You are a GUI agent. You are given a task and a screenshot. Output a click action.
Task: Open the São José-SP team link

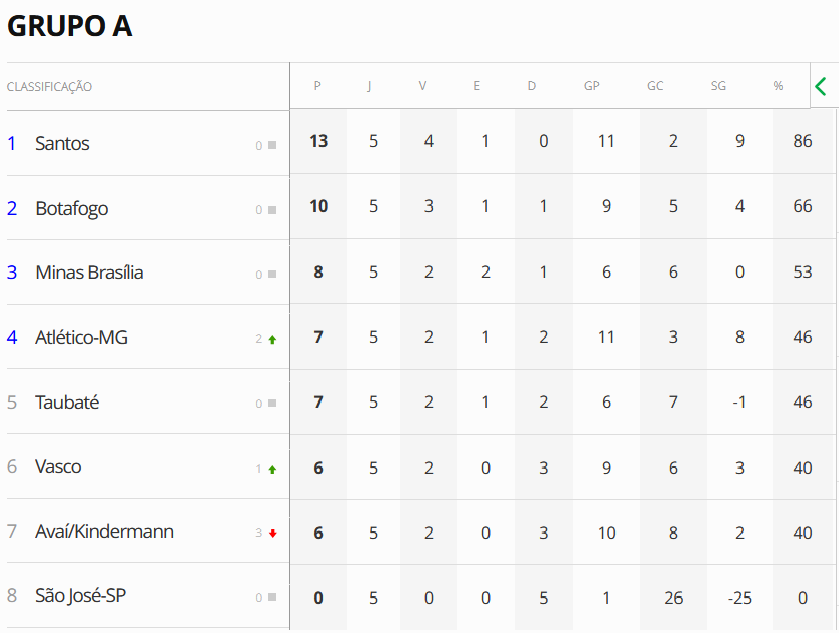pos(80,596)
